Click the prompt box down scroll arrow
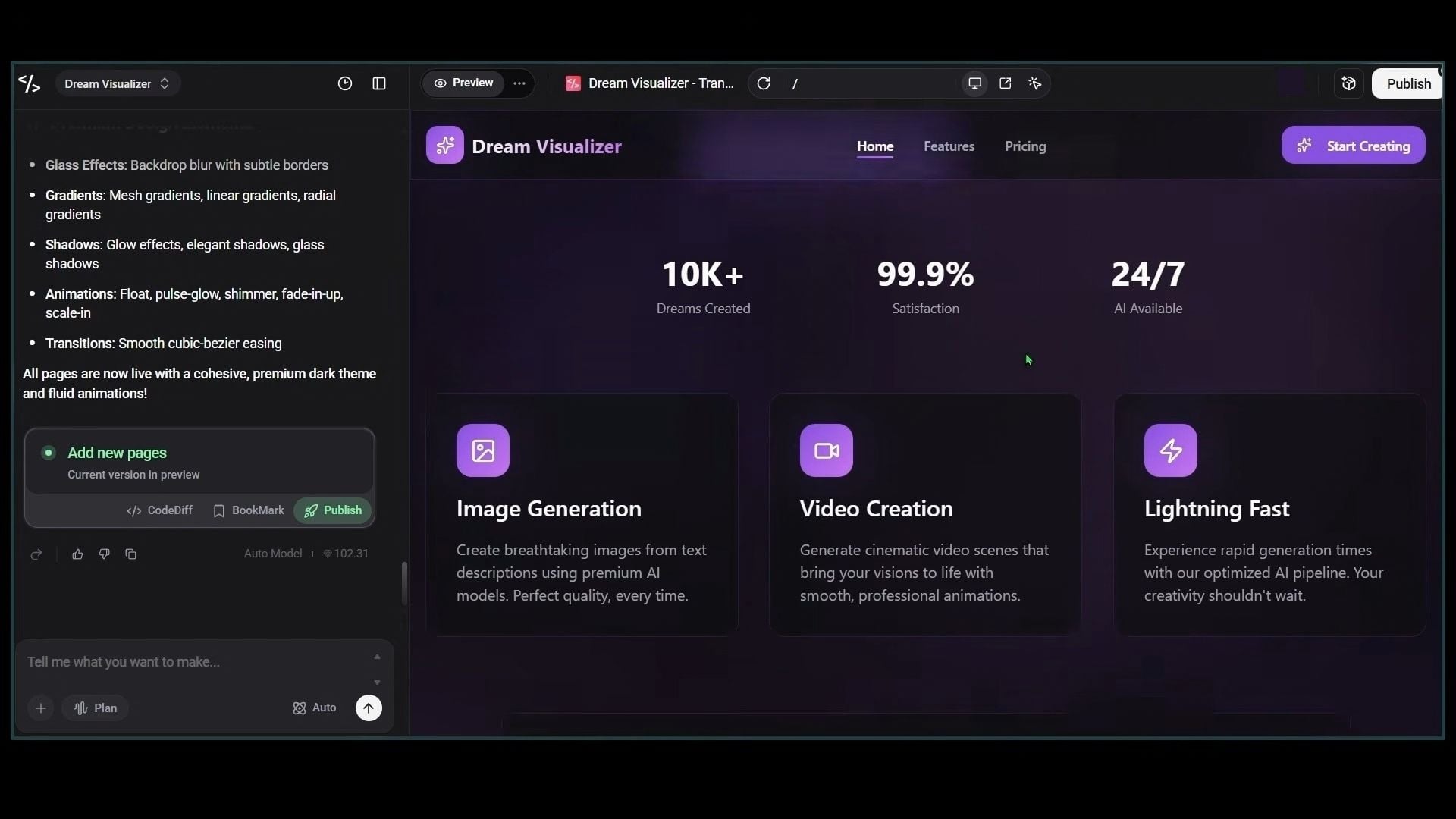 pos(377,682)
